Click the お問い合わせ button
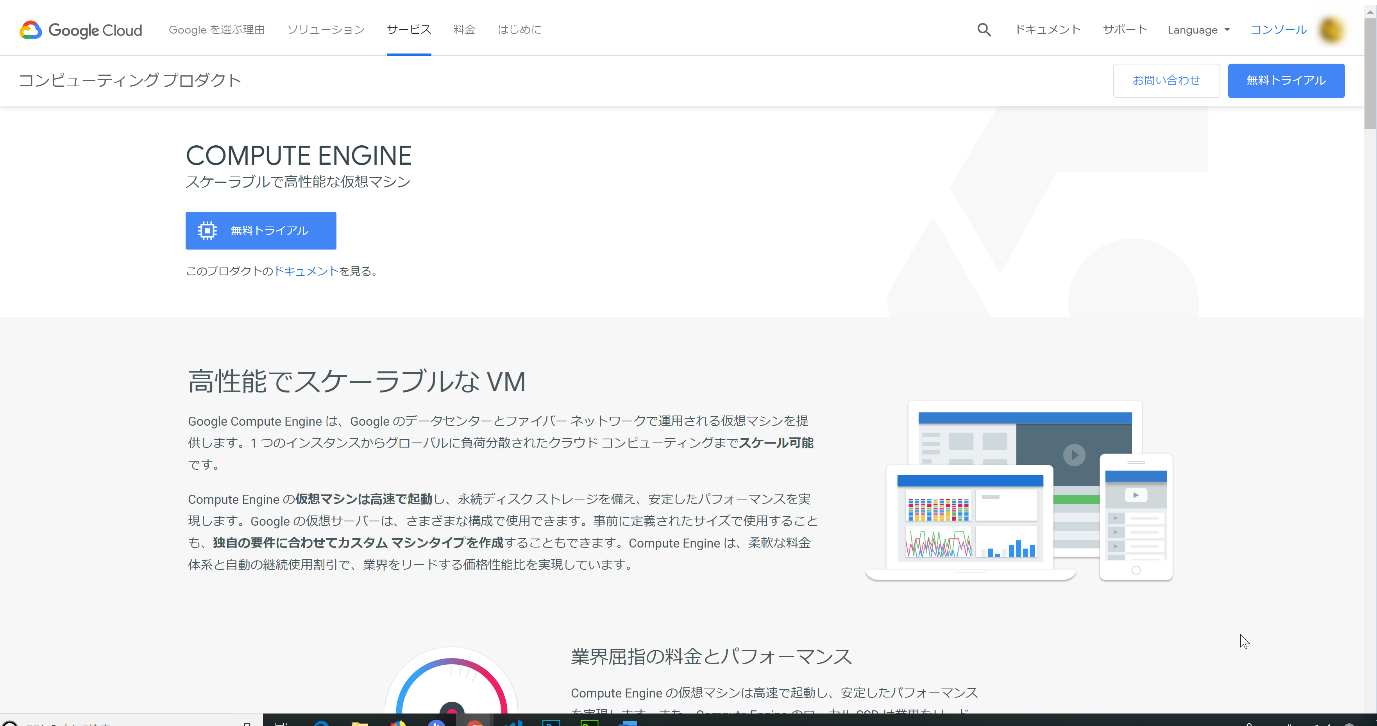 pos(1166,80)
